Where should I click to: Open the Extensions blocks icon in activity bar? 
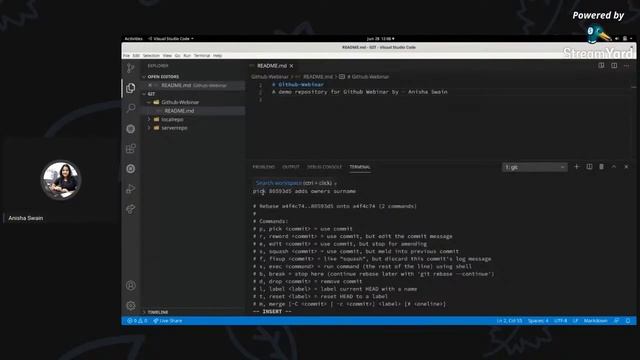pos(131,148)
